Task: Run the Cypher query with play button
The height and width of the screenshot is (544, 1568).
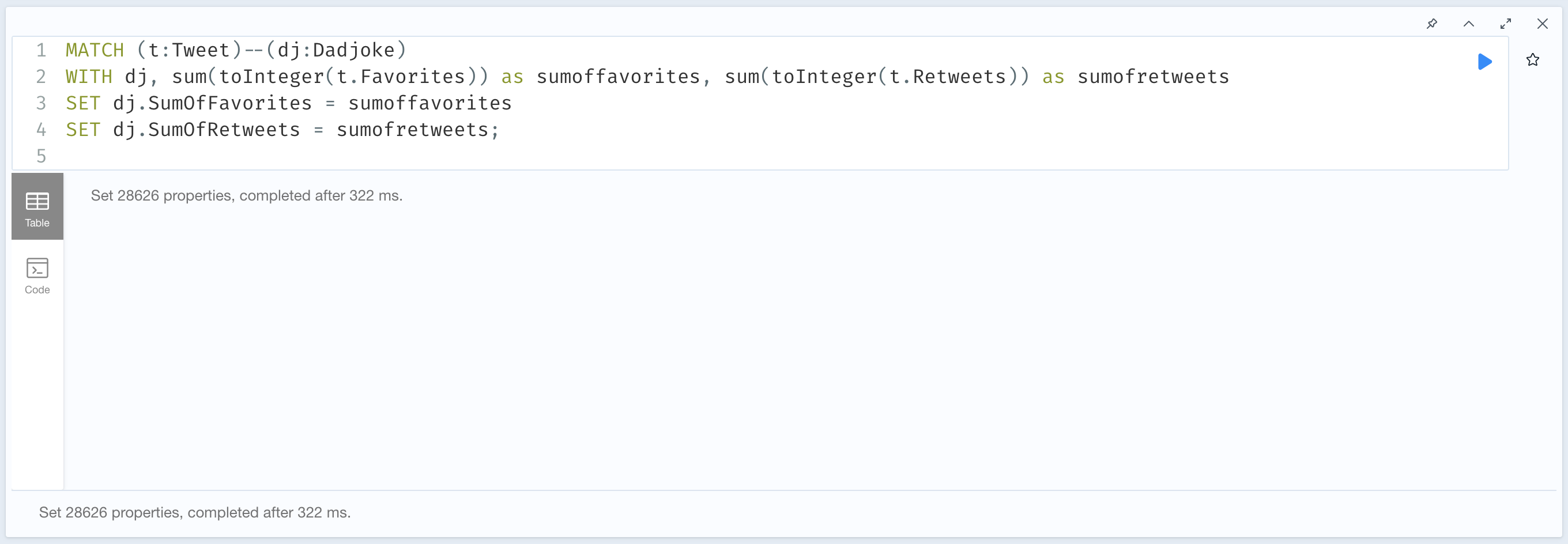Action: pyautogui.click(x=1484, y=62)
